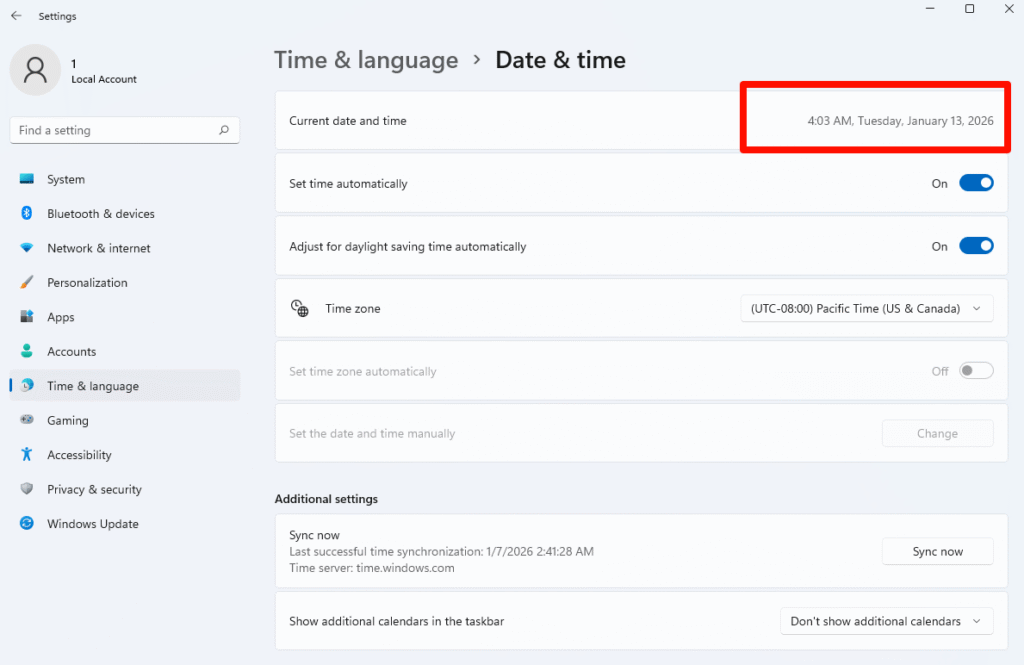This screenshot has width=1024, height=665.
Task: Select the Accounts icon in sidebar
Action: coord(25,351)
